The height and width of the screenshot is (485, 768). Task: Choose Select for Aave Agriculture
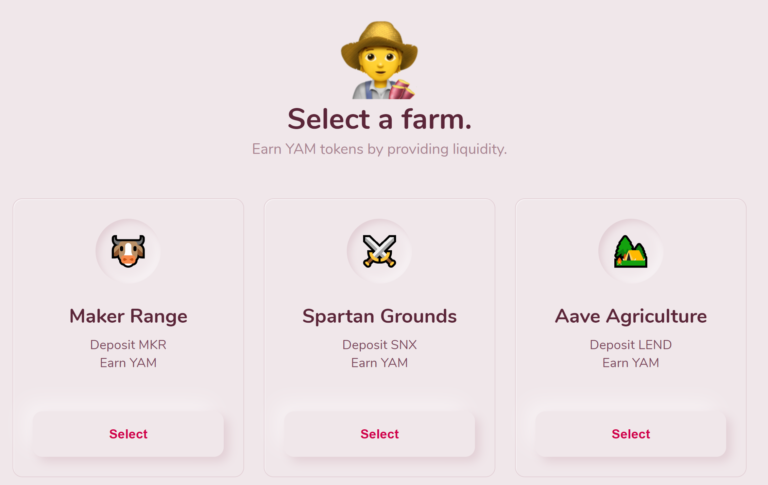[x=630, y=434]
